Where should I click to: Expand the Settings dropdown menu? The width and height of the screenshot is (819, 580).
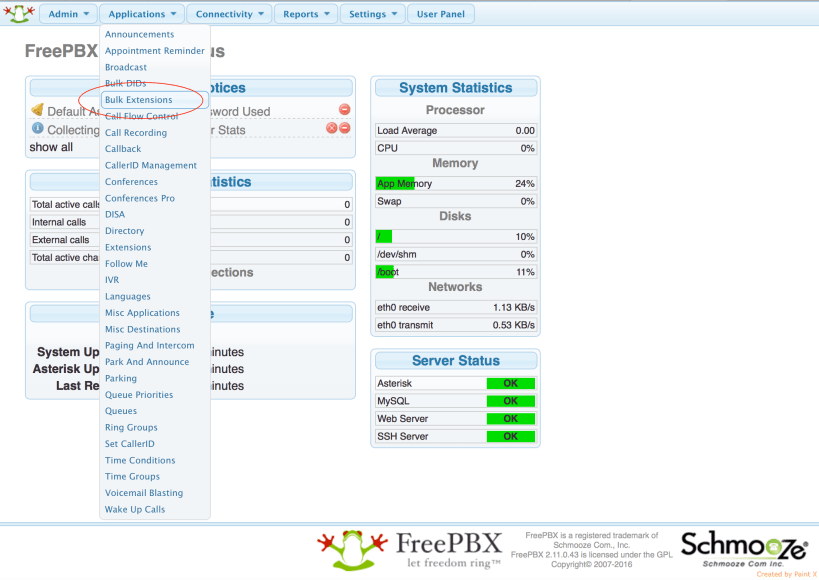(x=373, y=14)
